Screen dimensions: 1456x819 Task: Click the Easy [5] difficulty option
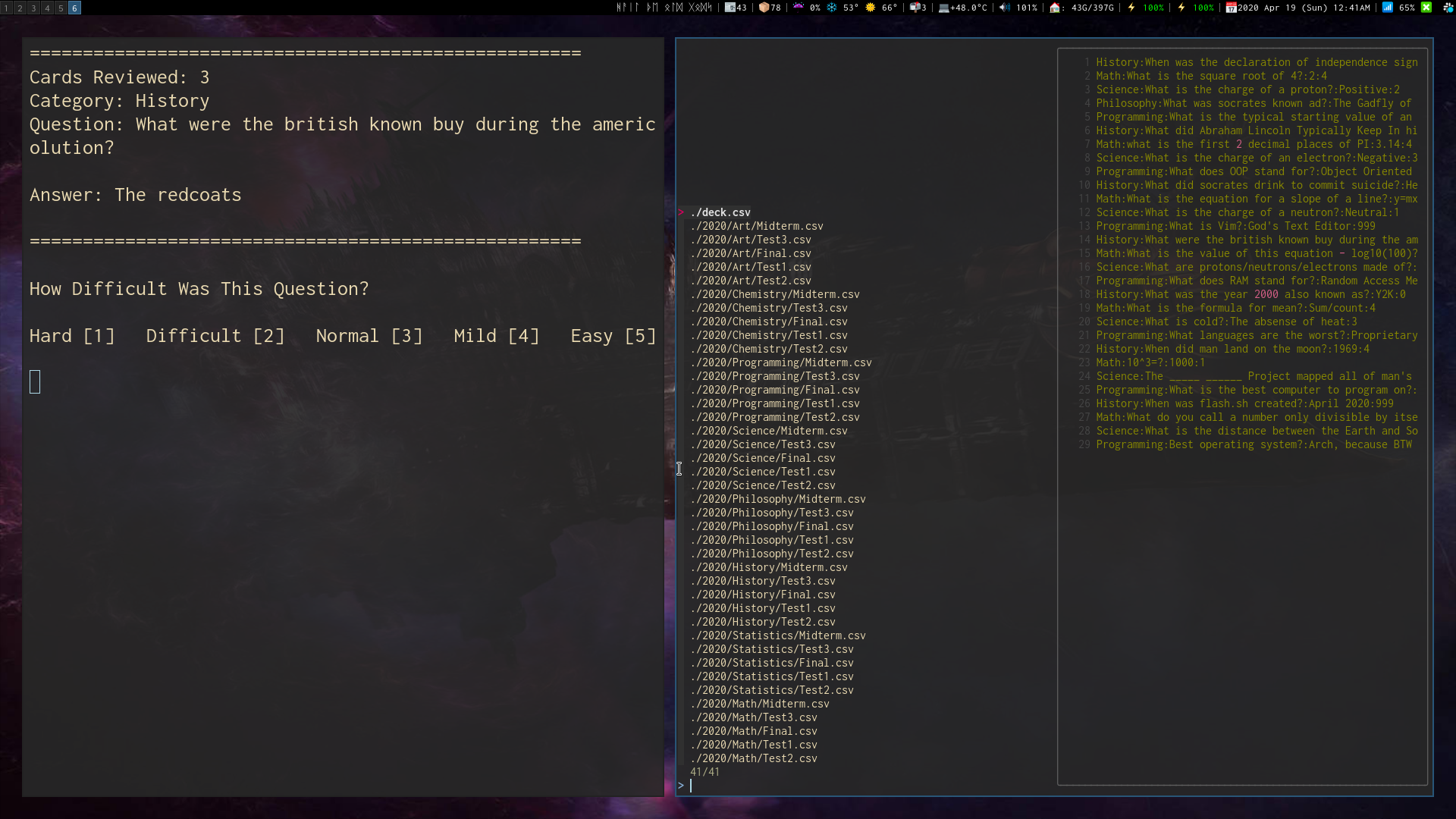click(x=613, y=336)
